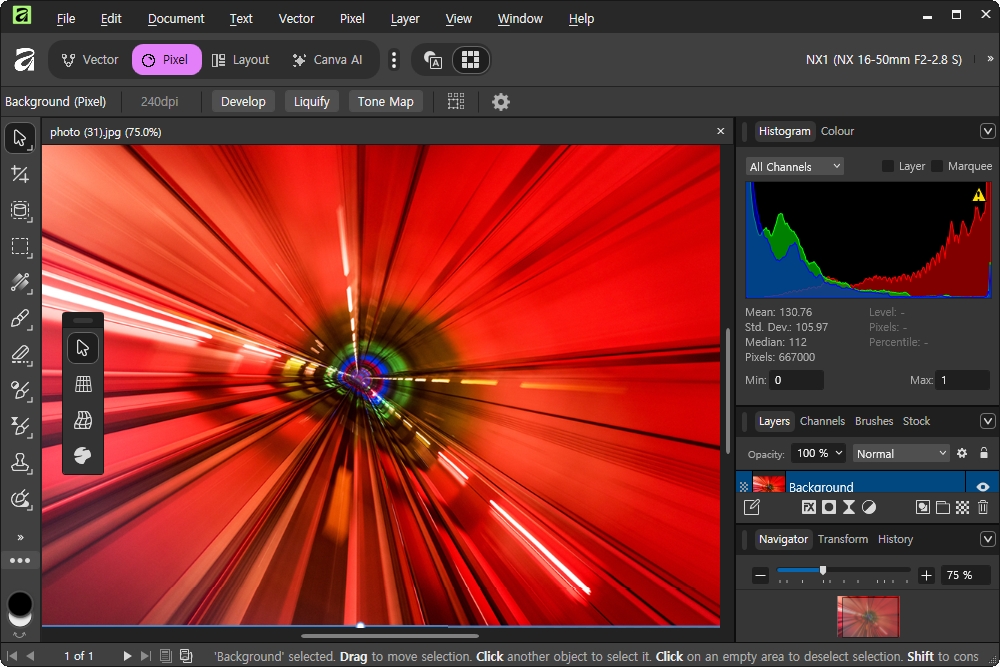Image resolution: width=1000 pixels, height=667 pixels.
Task: Open the layer Opacity 100 % dropdown
Action: pos(818,453)
